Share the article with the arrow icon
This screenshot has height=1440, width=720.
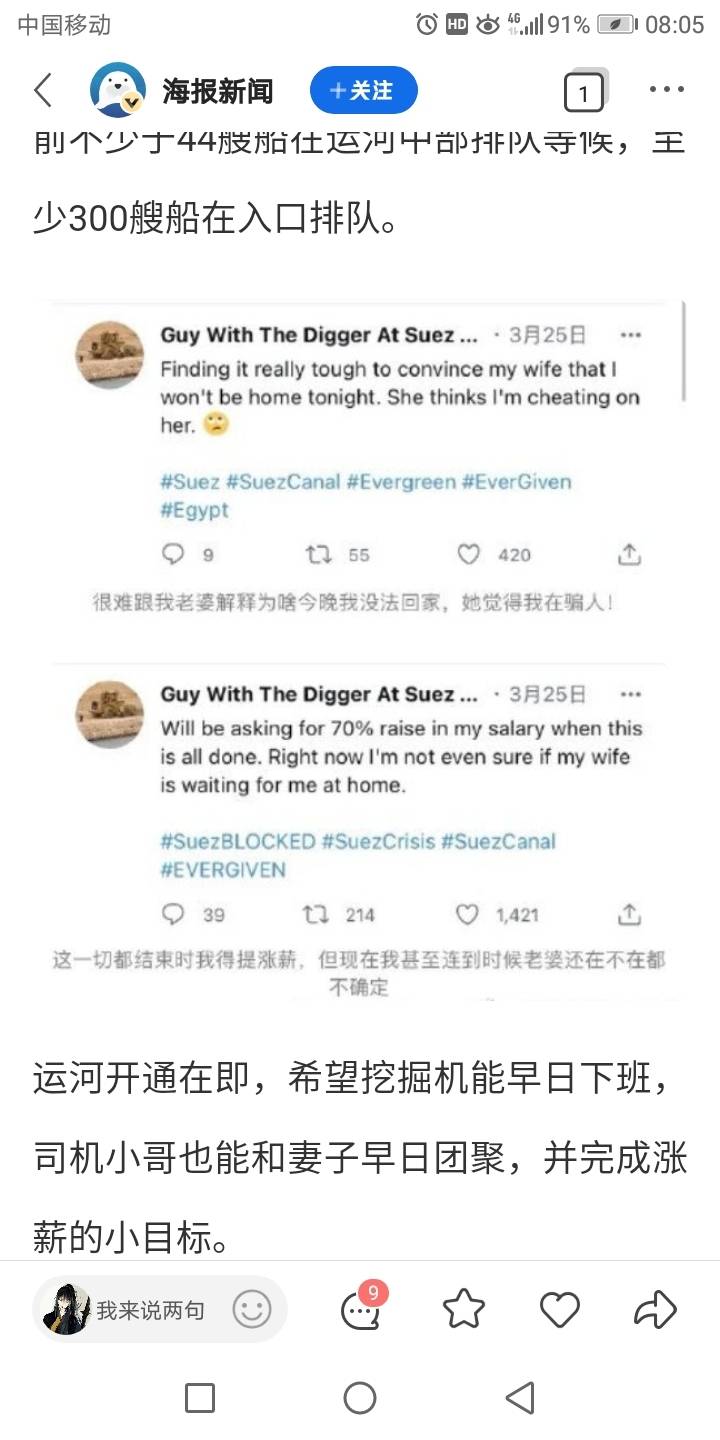[x=656, y=1309]
